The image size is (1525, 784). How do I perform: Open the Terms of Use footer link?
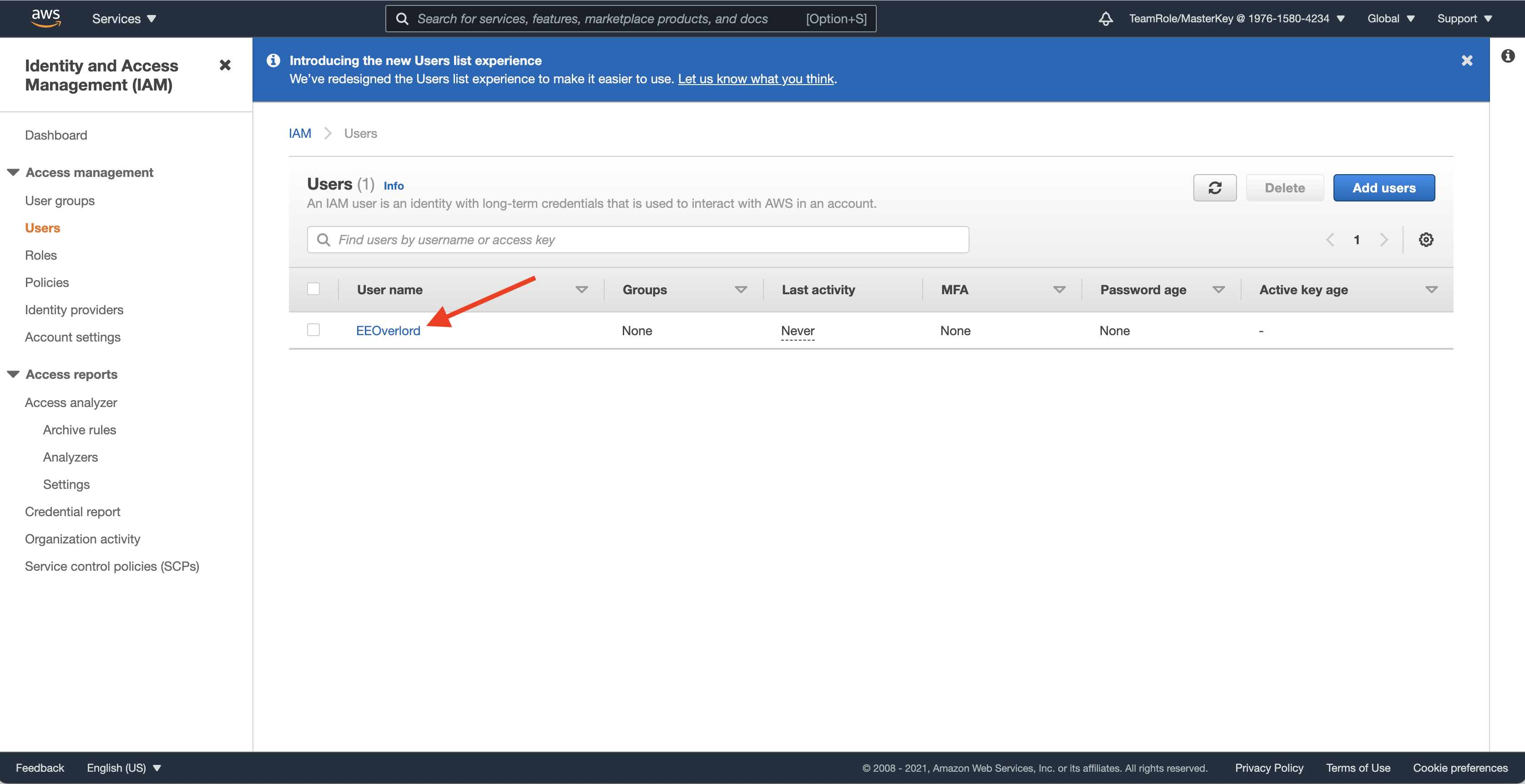coord(1358,768)
